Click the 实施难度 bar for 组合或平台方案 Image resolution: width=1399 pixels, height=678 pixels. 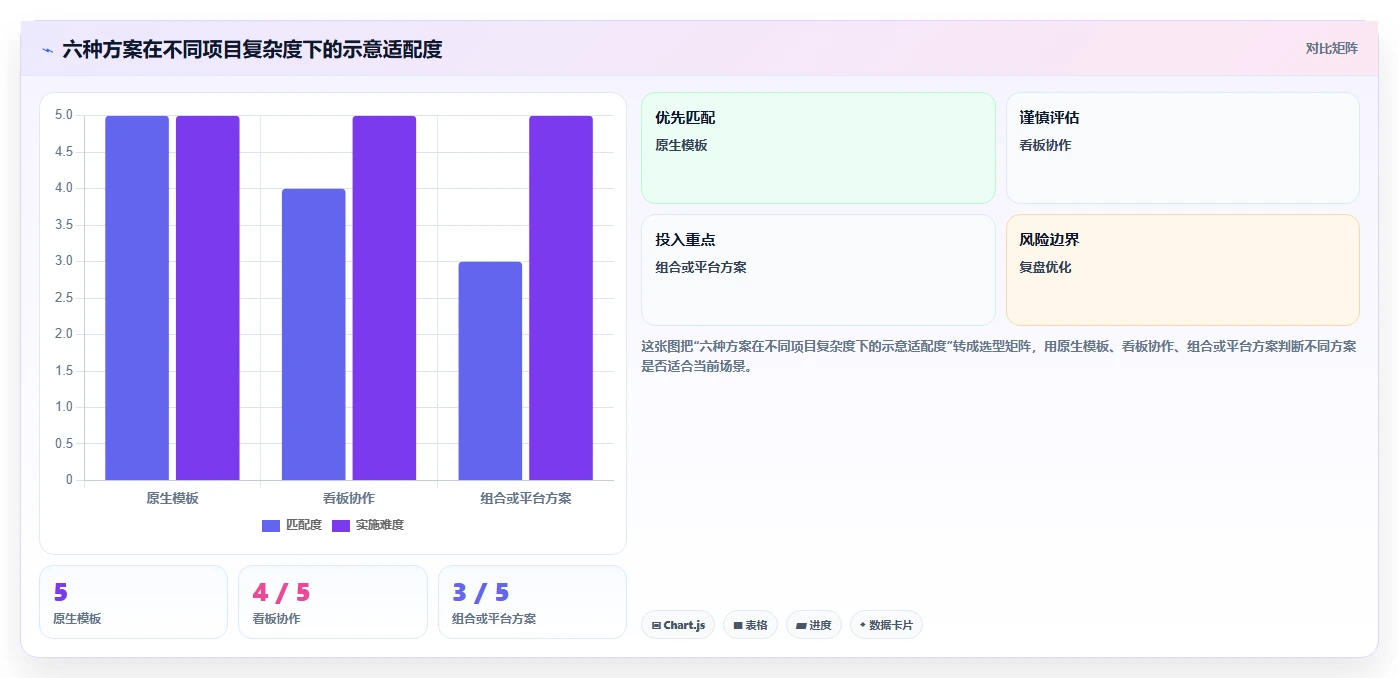point(561,298)
